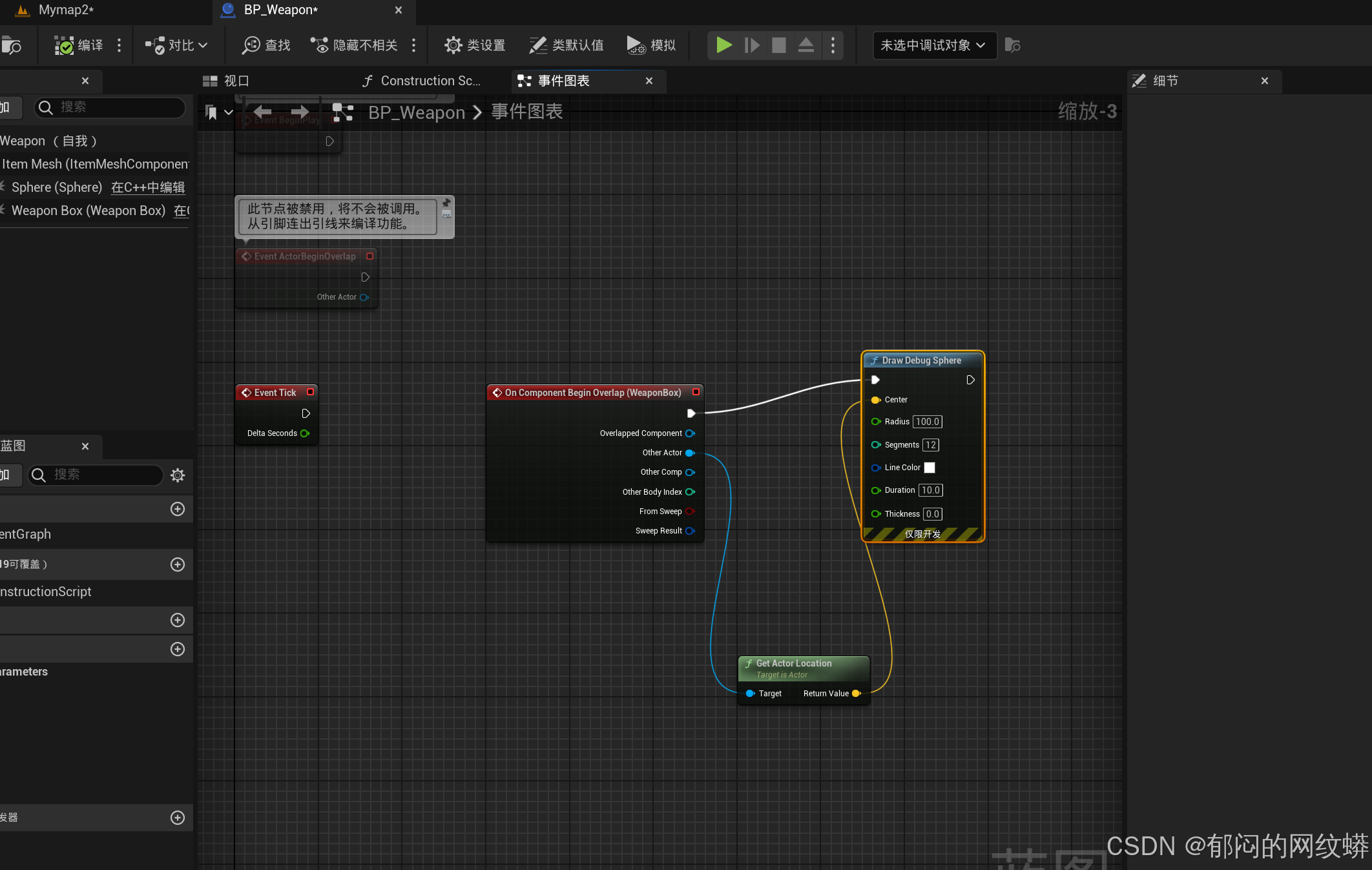Open Class Settings (类设置)
1372x870 pixels.
(475, 45)
